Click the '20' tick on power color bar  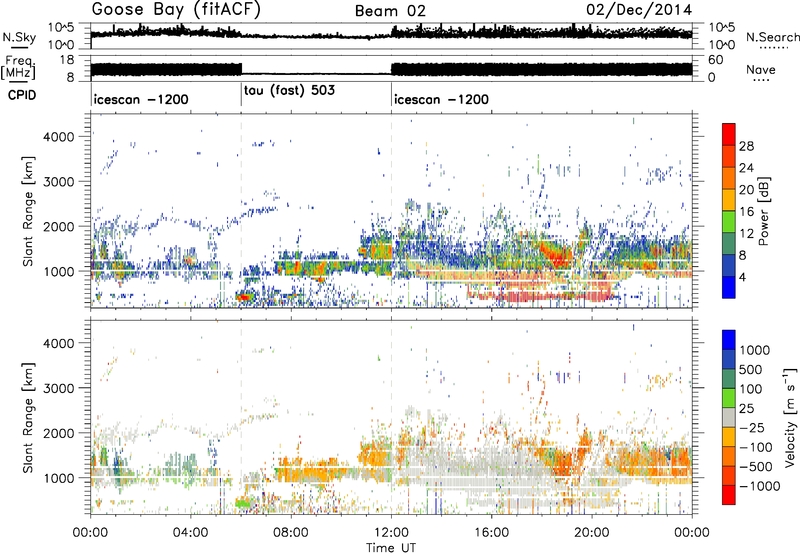[x=746, y=190]
